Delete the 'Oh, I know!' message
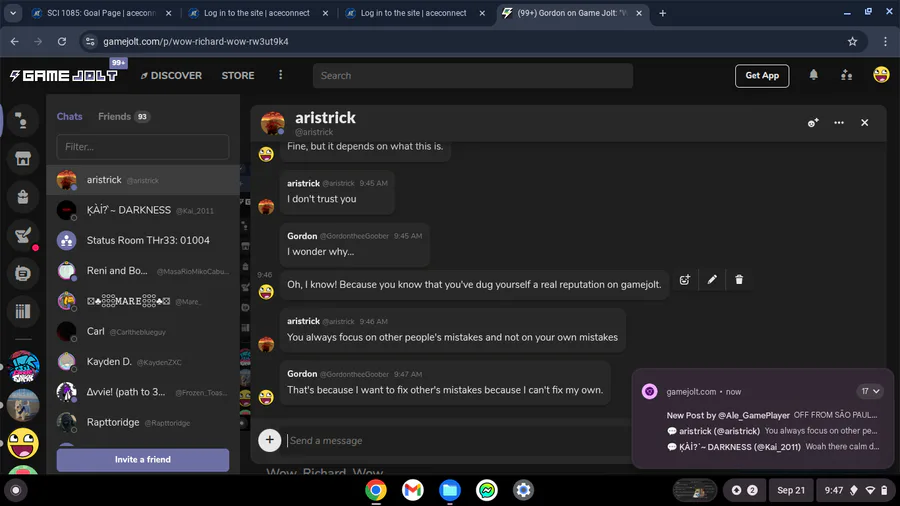 click(x=739, y=280)
